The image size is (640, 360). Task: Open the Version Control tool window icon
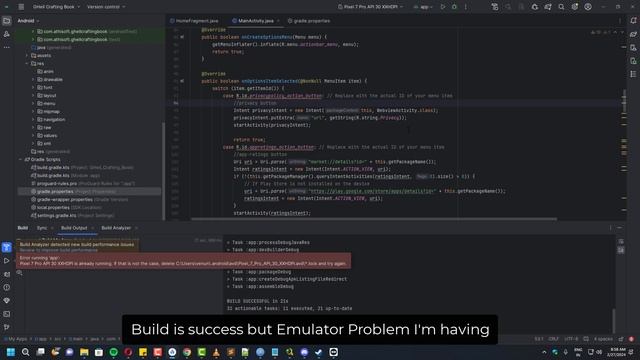pos(7,327)
